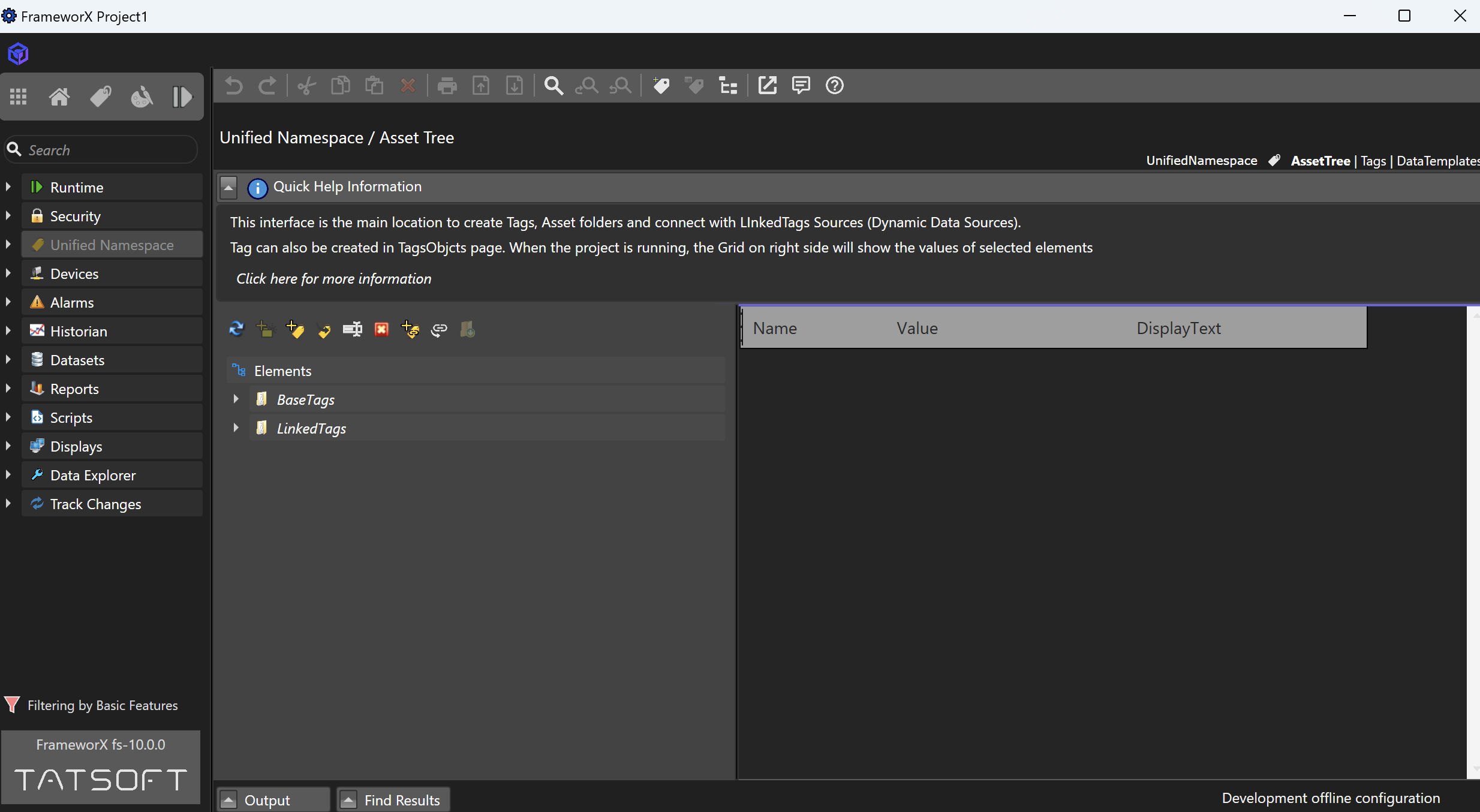Click the runtime play icon in sidebar header
The width and height of the screenshot is (1480, 812).
point(182,97)
